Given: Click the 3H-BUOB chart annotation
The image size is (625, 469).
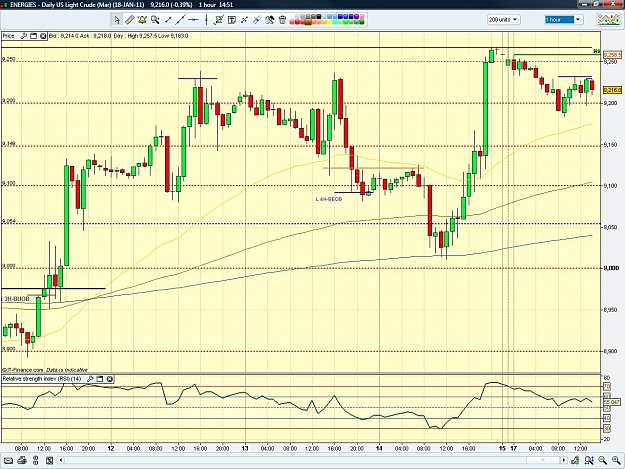Looking at the screenshot, I should click(x=16, y=299).
